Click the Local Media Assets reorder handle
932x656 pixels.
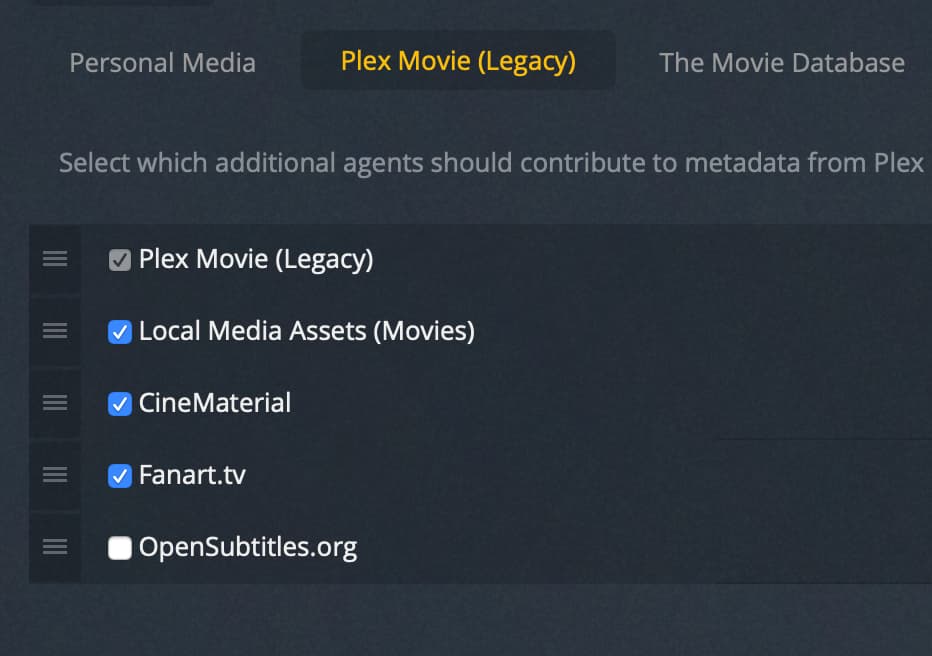55,331
